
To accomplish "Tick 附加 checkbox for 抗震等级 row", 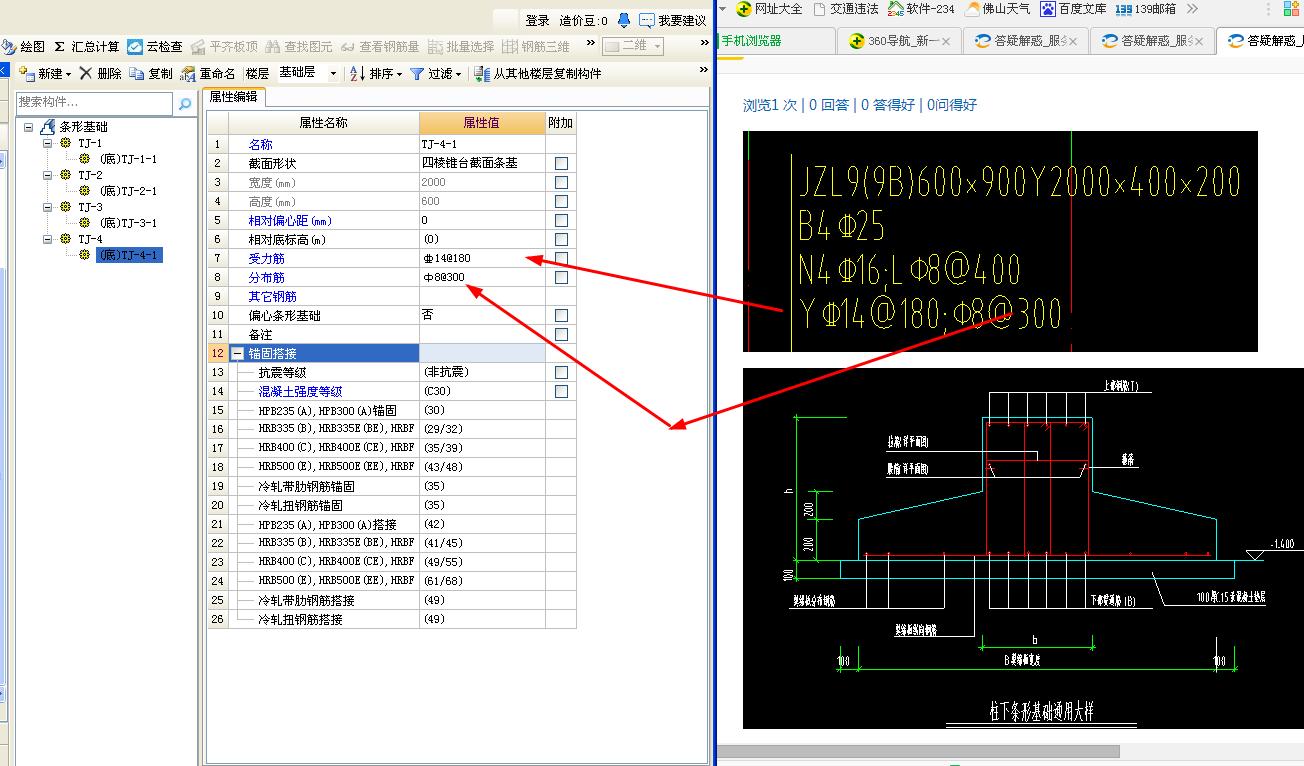I will (x=561, y=372).
